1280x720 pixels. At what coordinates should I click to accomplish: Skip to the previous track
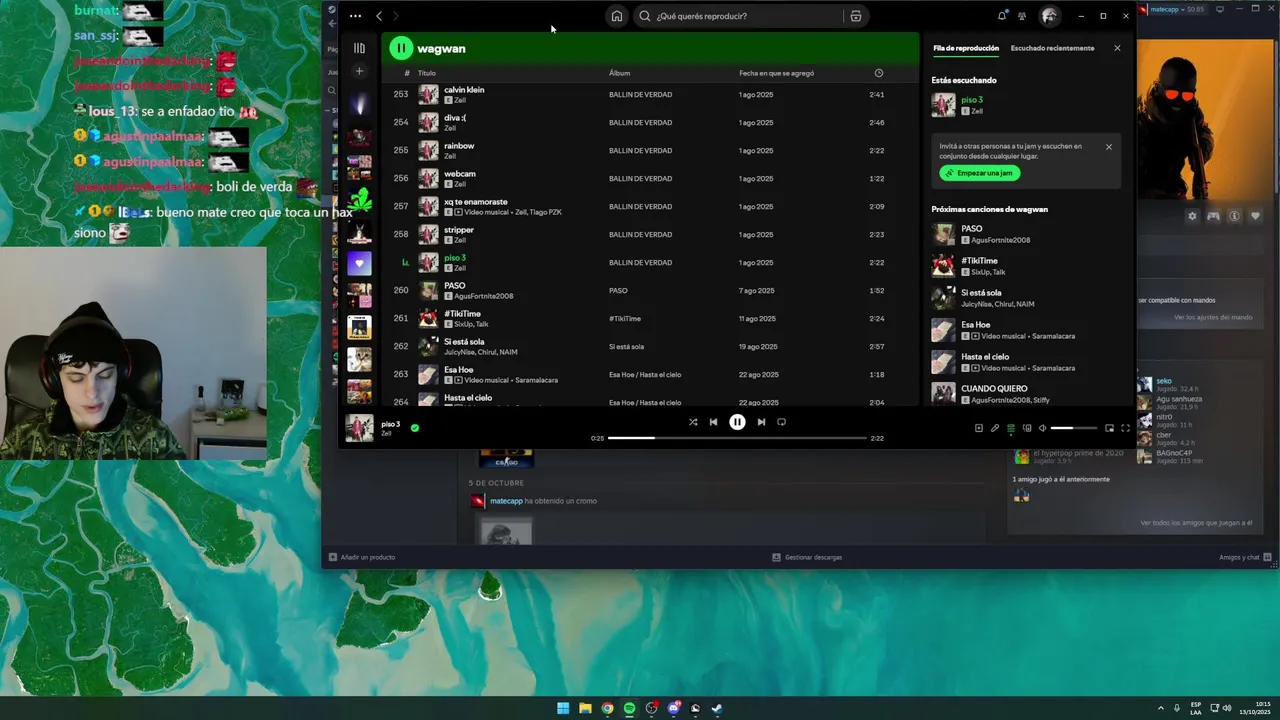713,422
